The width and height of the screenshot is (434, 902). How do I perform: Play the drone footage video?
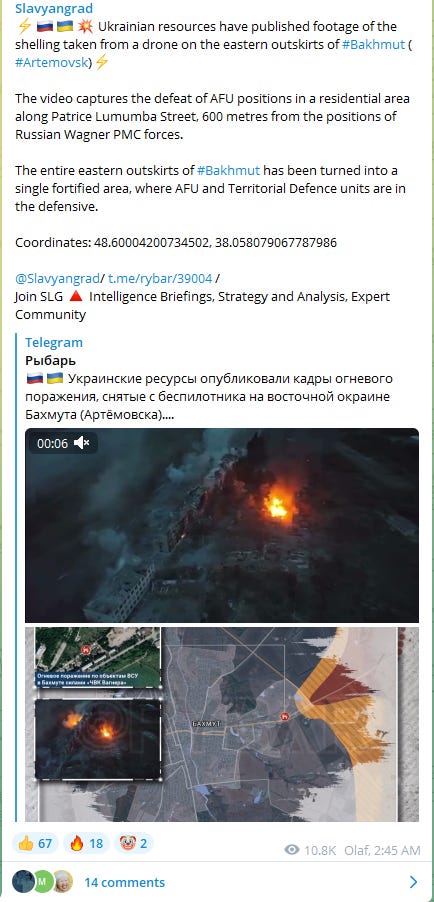point(222,525)
